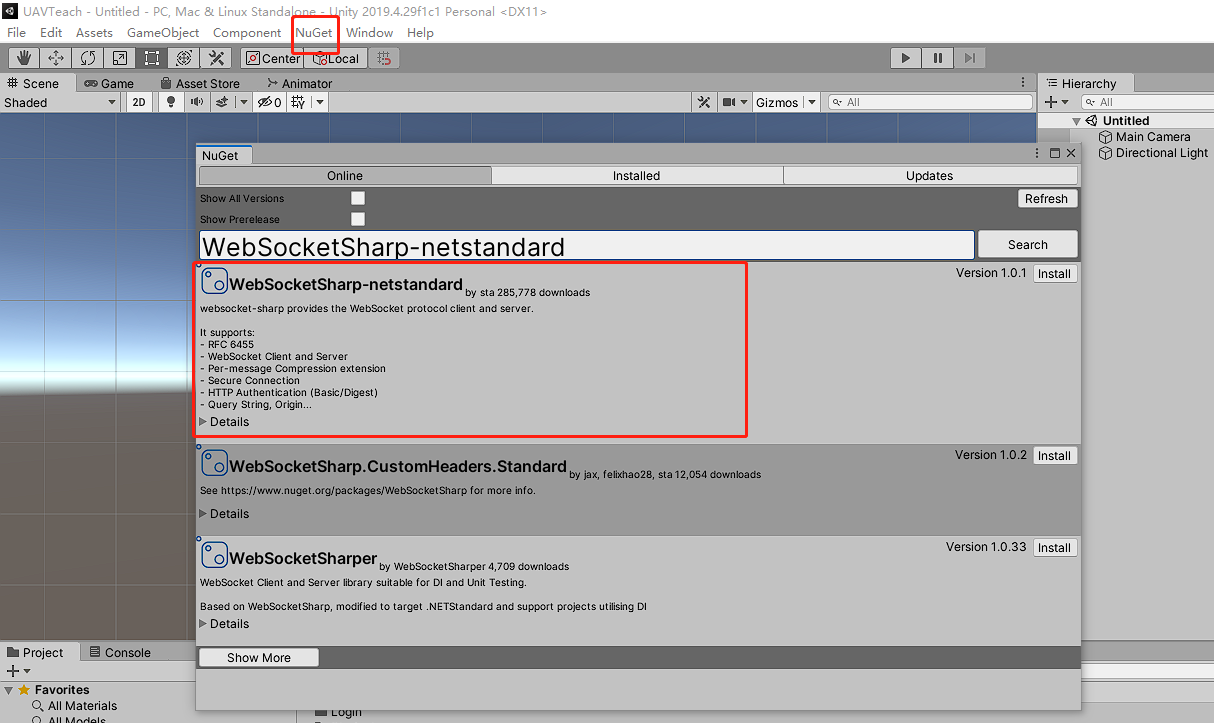1214x723 pixels.
Task: Select Main Camera in Hierarchy
Action: [1145, 137]
